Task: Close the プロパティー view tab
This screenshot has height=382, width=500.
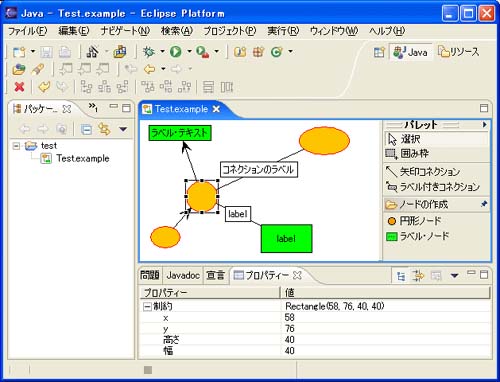Action: 297,275
